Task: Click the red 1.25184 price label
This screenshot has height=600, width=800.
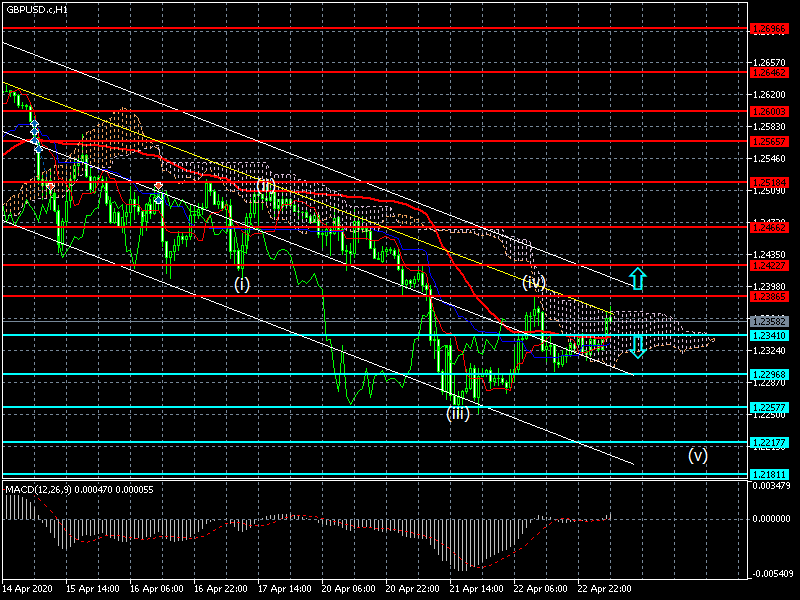Action: click(x=769, y=182)
